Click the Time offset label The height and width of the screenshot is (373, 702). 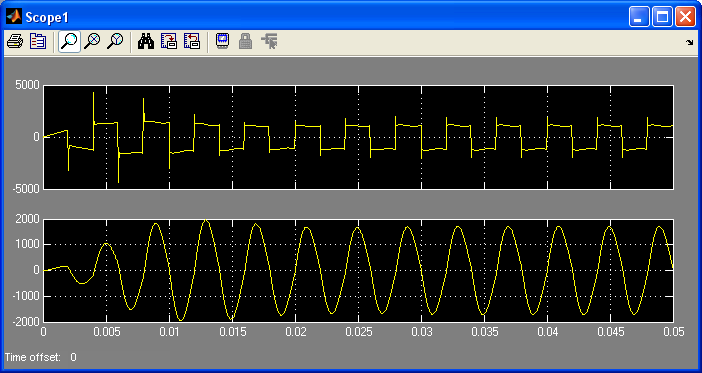pos(32,357)
